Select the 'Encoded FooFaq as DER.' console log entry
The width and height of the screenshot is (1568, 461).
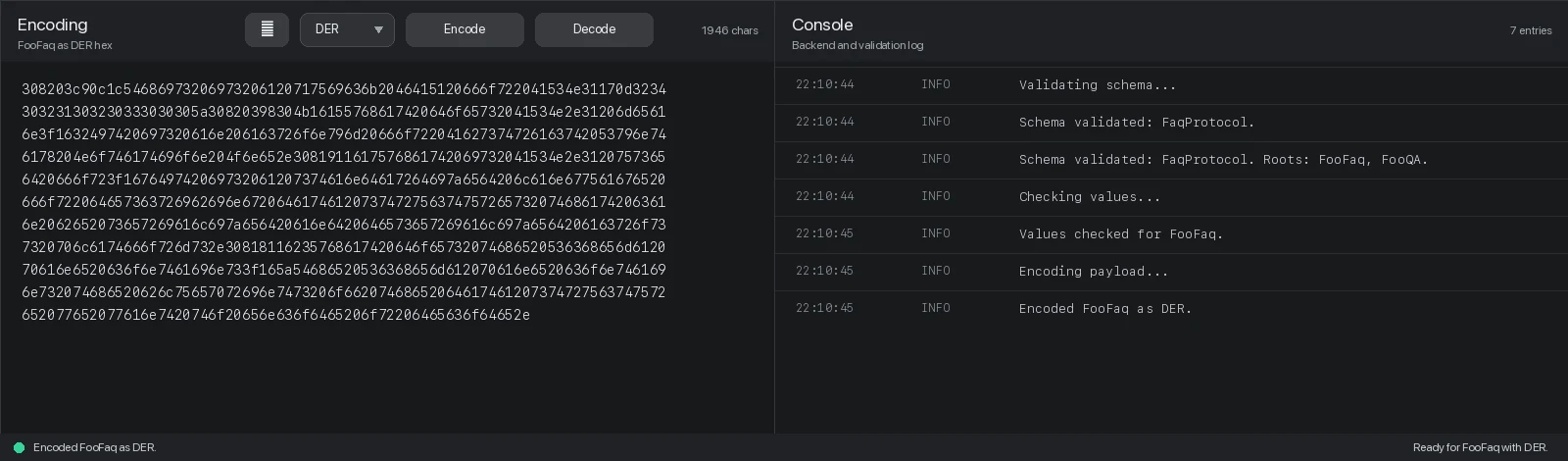point(1171,309)
